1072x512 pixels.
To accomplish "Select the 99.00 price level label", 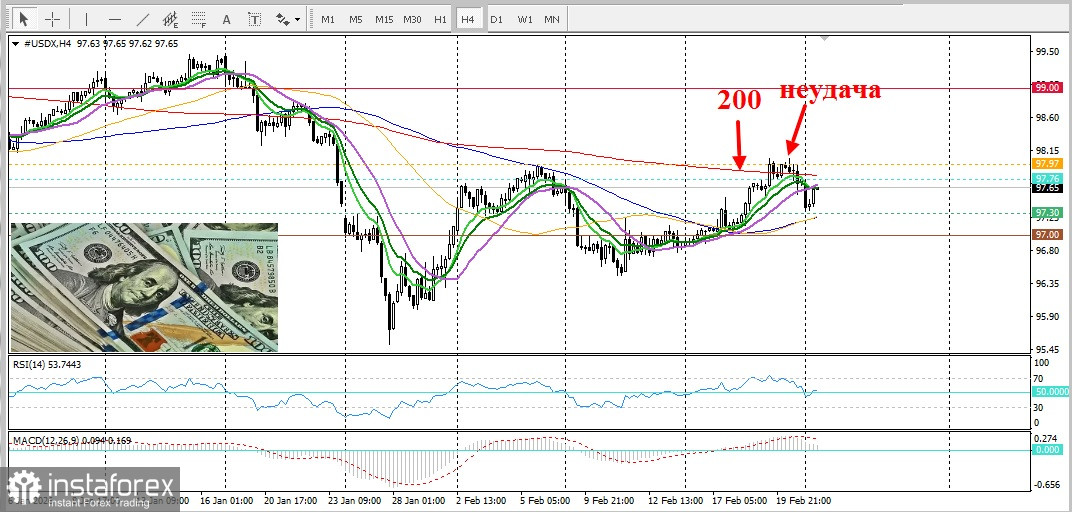I will [1047, 87].
